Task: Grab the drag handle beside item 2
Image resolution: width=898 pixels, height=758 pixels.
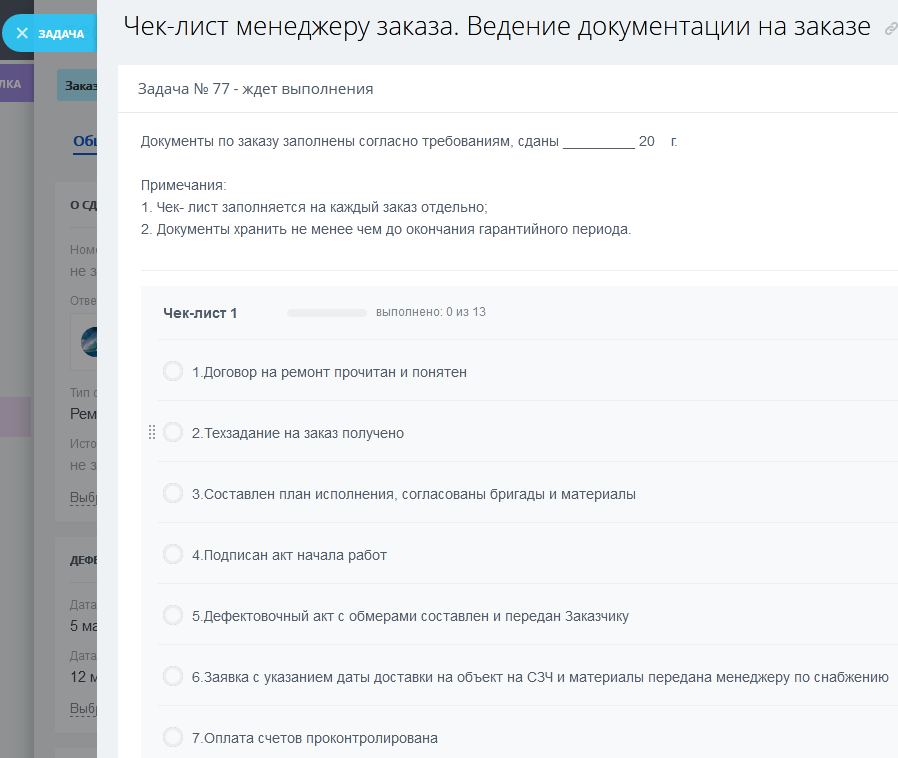Action: click(x=152, y=432)
